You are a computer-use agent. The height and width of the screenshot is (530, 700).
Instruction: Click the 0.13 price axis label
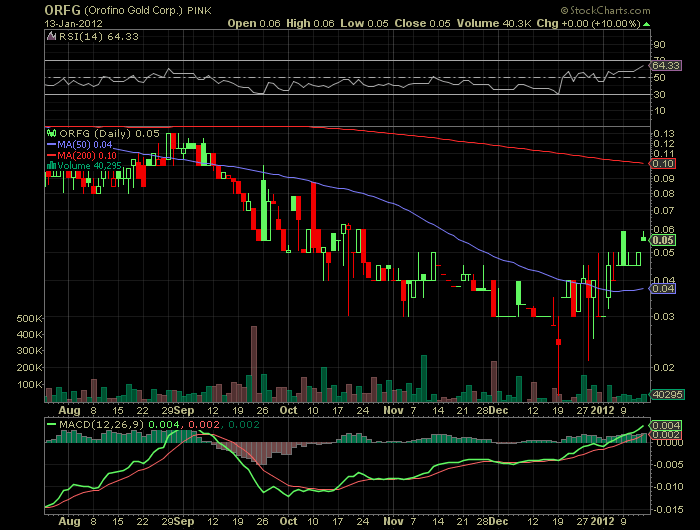663,134
